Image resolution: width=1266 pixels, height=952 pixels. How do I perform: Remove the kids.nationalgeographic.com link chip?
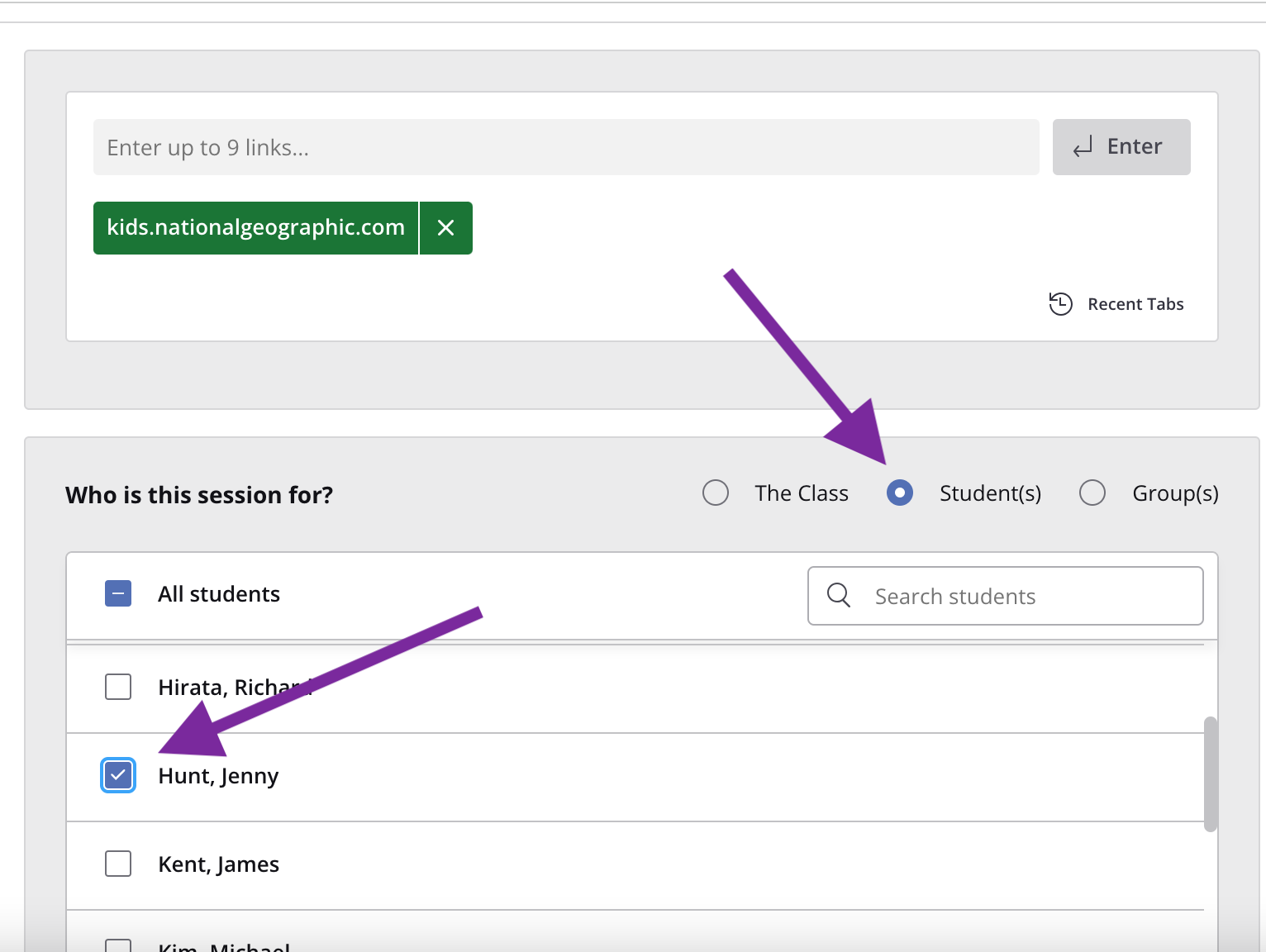pos(445,227)
